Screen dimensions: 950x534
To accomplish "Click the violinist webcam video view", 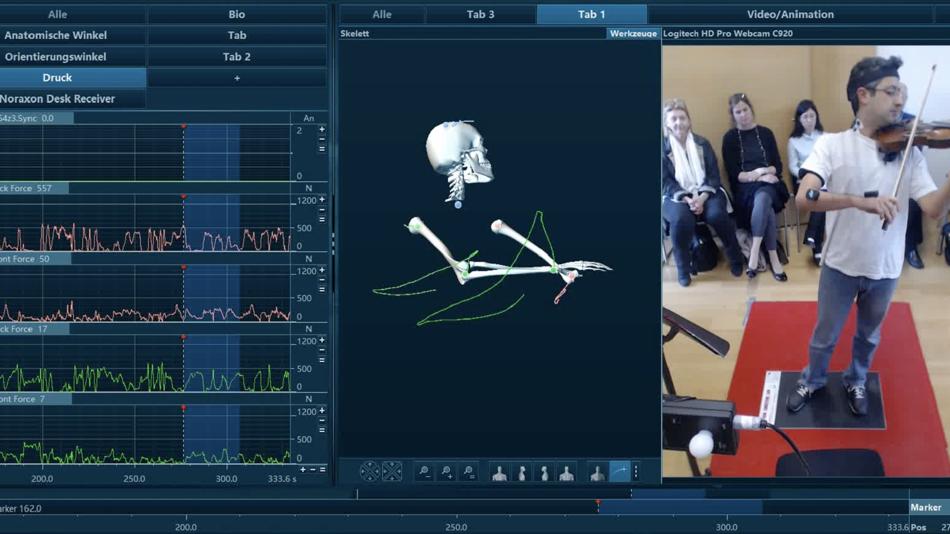I will pyautogui.click(x=806, y=261).
